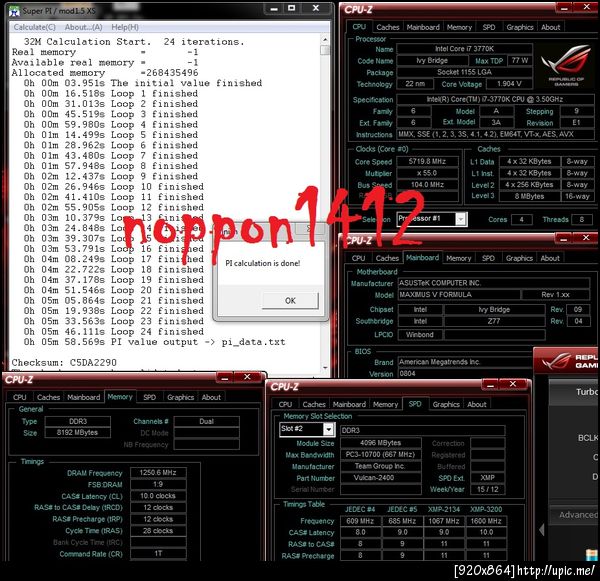Select the Graphics tab in Mainboard CPU-Z window
The image size is (600, 581).
519,258
